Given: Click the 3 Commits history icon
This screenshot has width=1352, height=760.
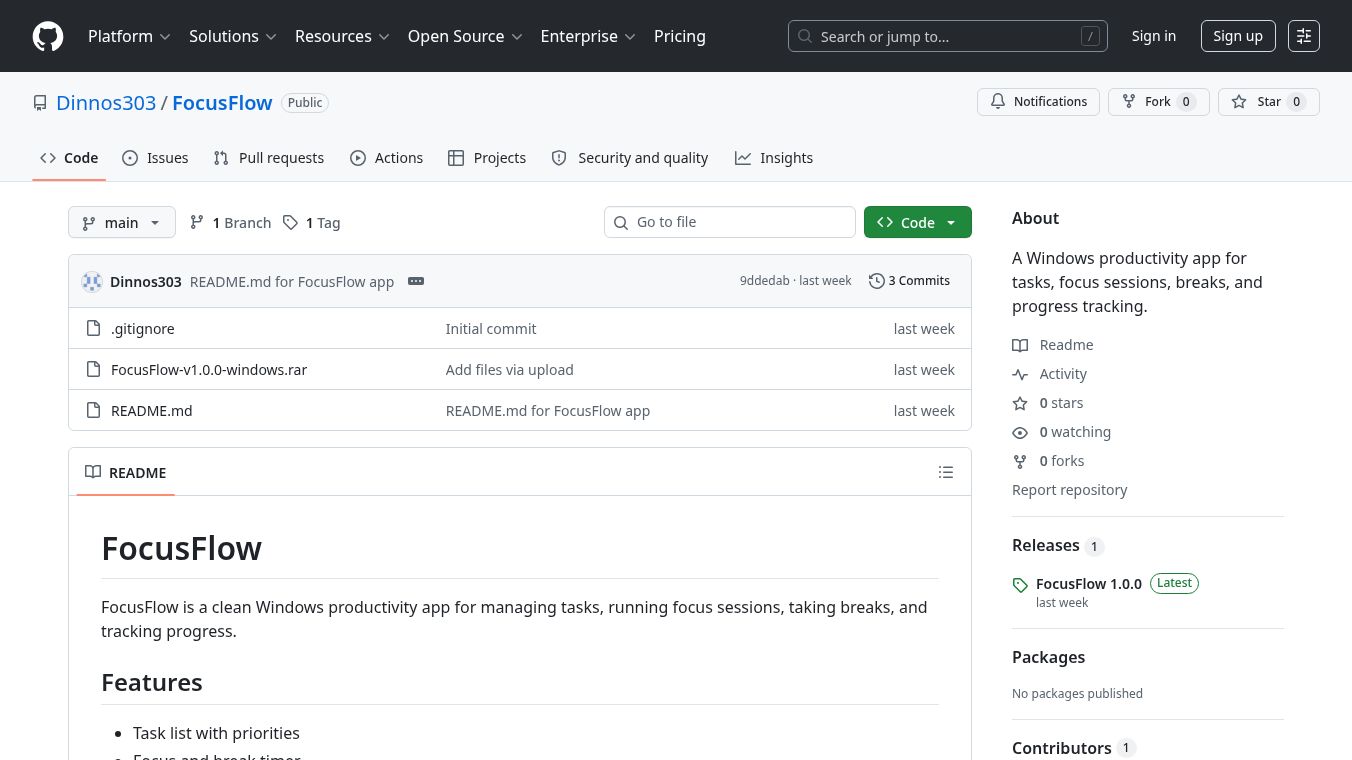Looking at the screenshot, I should (x=877, y=281).
